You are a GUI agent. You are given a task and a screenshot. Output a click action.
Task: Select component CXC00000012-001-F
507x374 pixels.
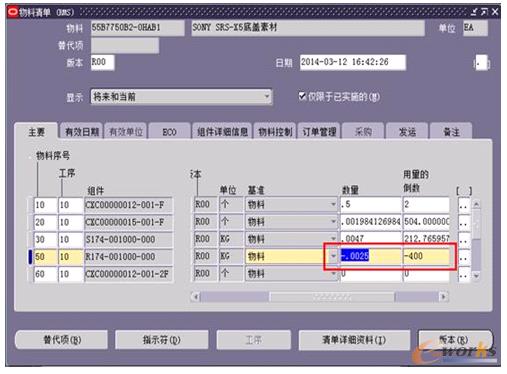pyautogui.click(x=129, y=205)
